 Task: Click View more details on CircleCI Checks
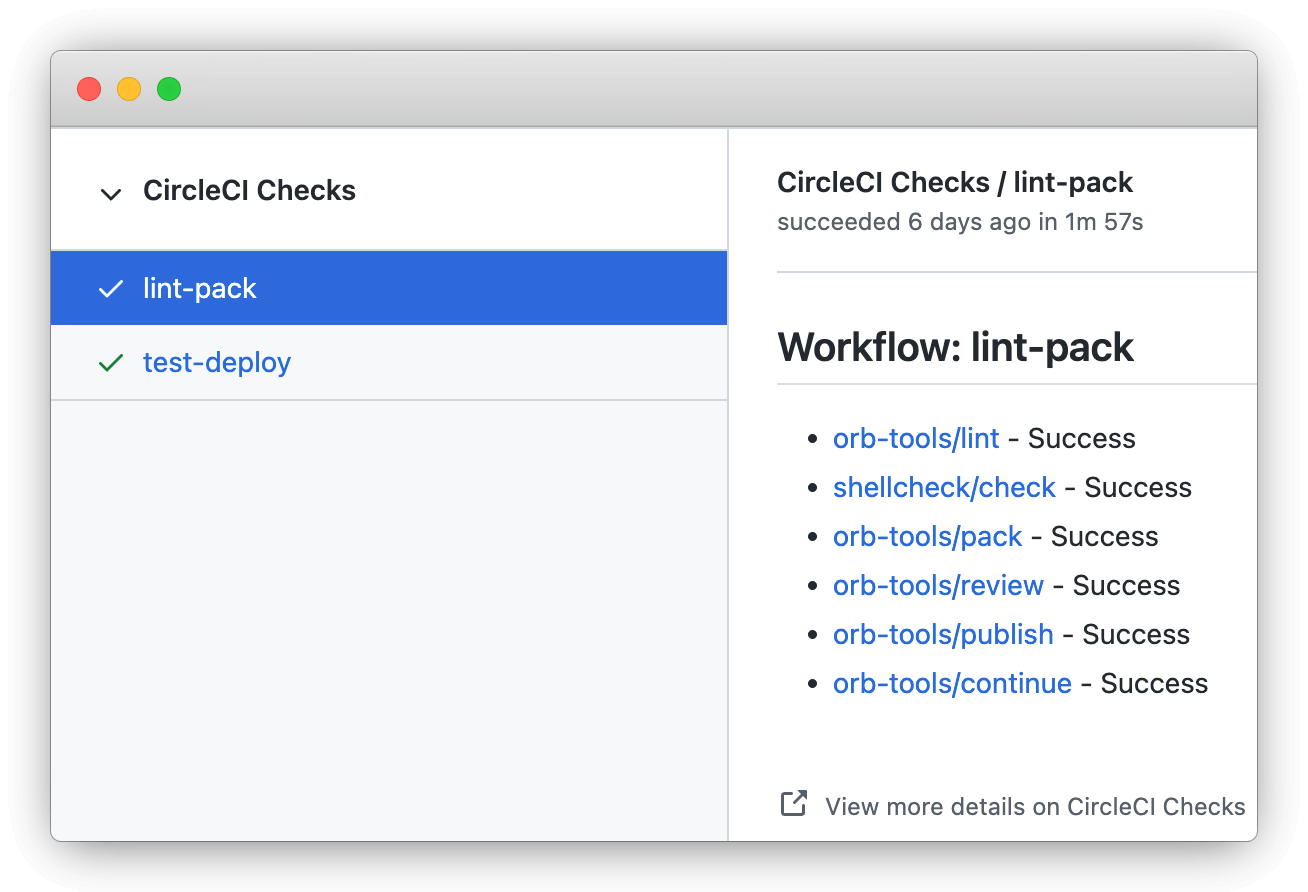(1035, 807)
